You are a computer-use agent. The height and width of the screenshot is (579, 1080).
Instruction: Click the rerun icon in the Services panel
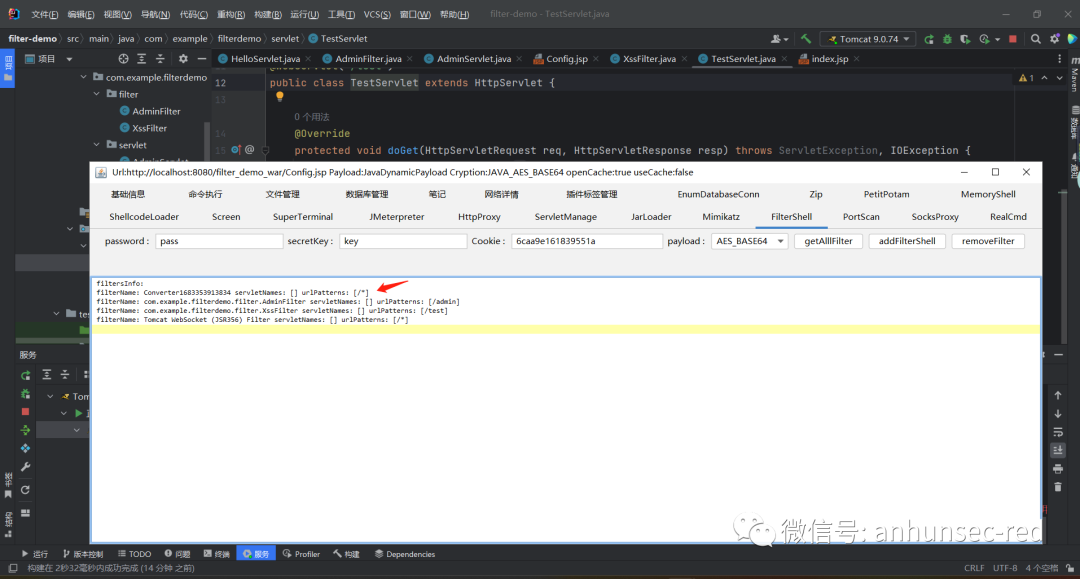[x=25, y=375]
